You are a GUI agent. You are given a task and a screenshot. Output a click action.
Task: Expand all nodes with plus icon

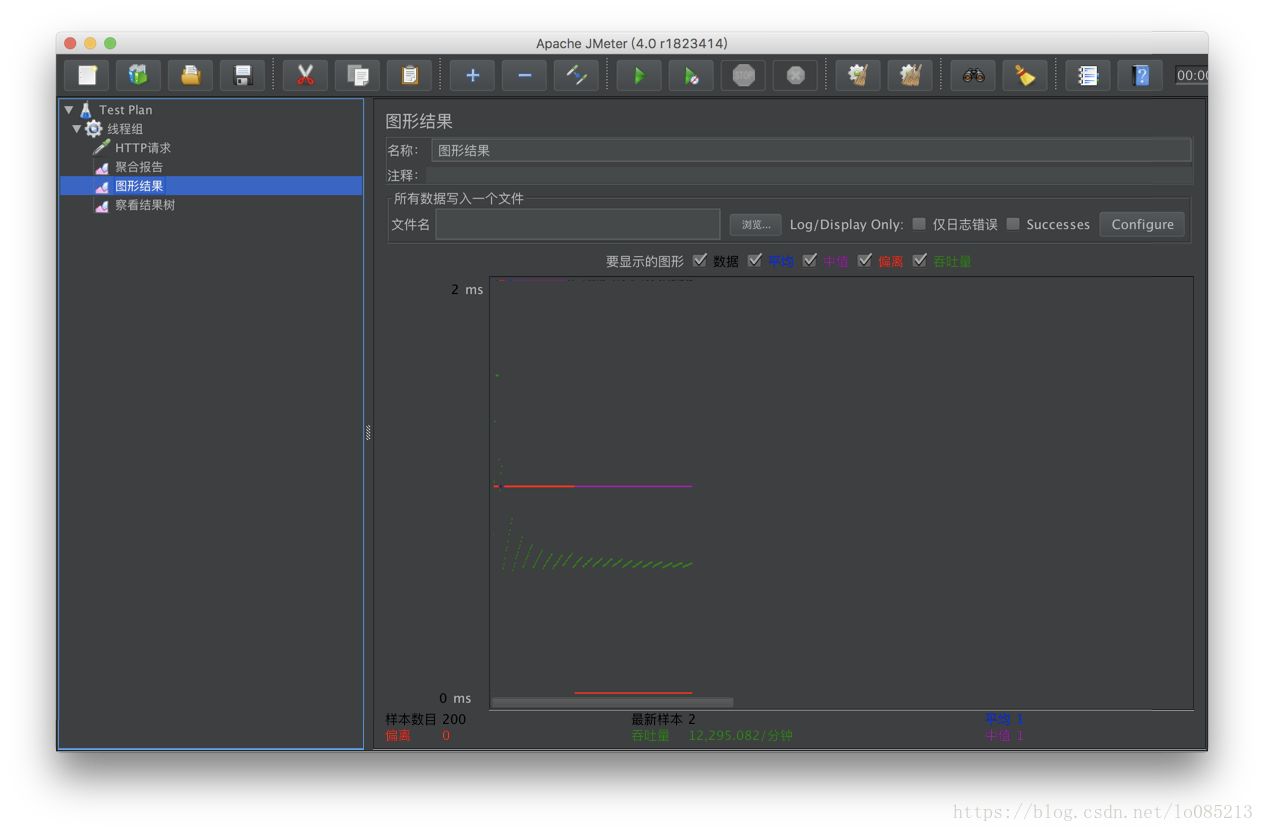tap(472, 75)
